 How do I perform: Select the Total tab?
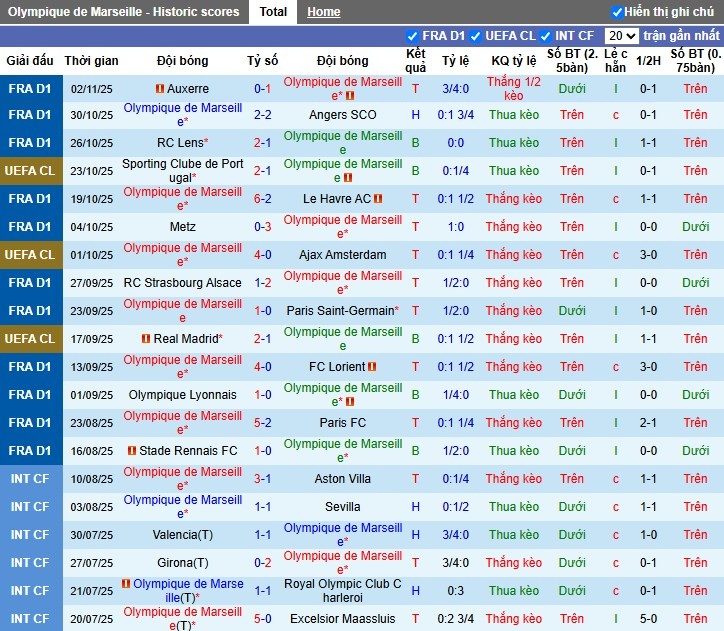273,12
